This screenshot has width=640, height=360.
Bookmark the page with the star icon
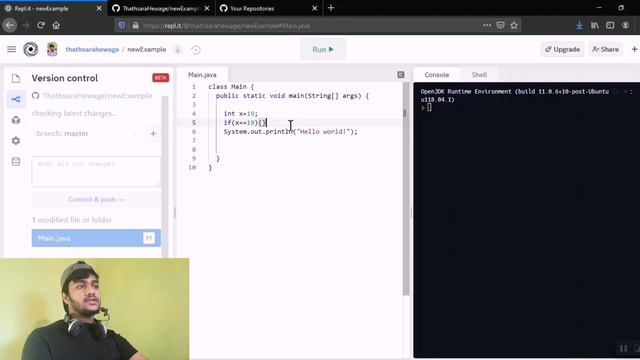click(514, 25)
